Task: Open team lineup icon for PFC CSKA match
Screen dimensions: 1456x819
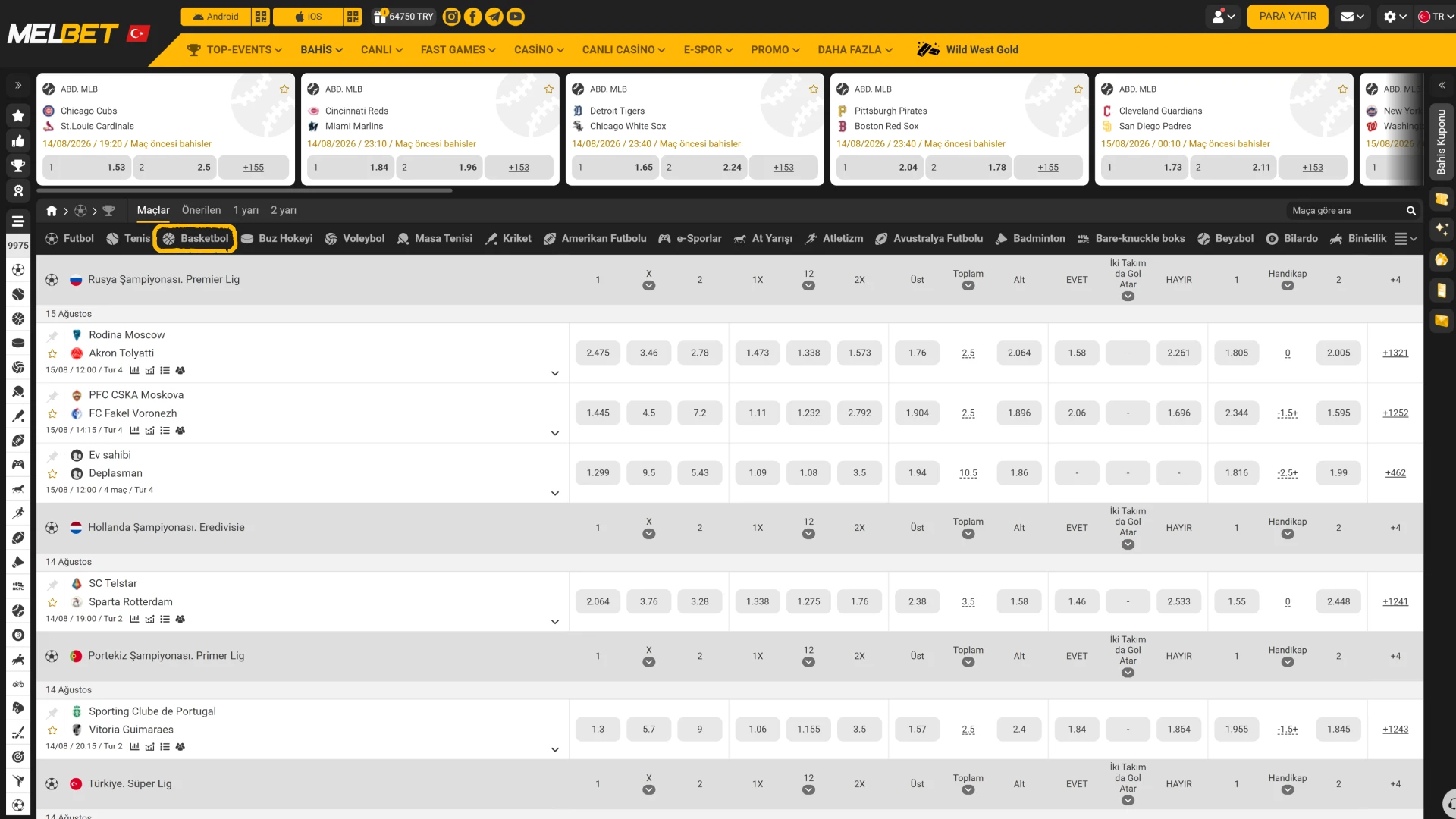Action: point(180,431)
